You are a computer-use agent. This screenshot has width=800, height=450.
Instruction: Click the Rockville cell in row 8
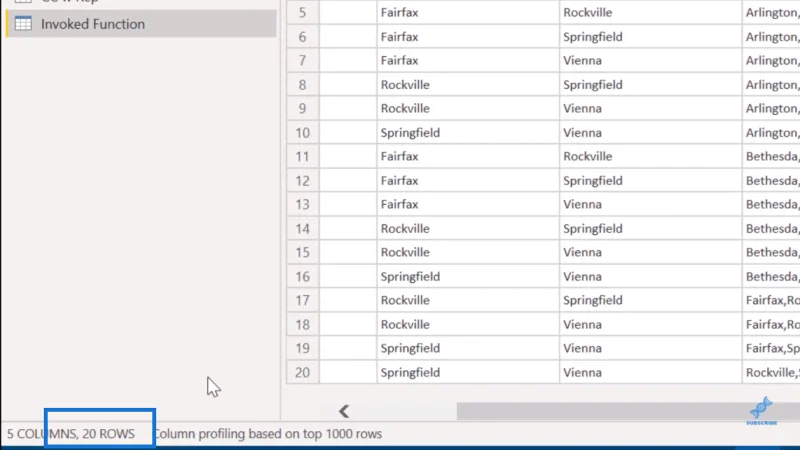[468, 85]
